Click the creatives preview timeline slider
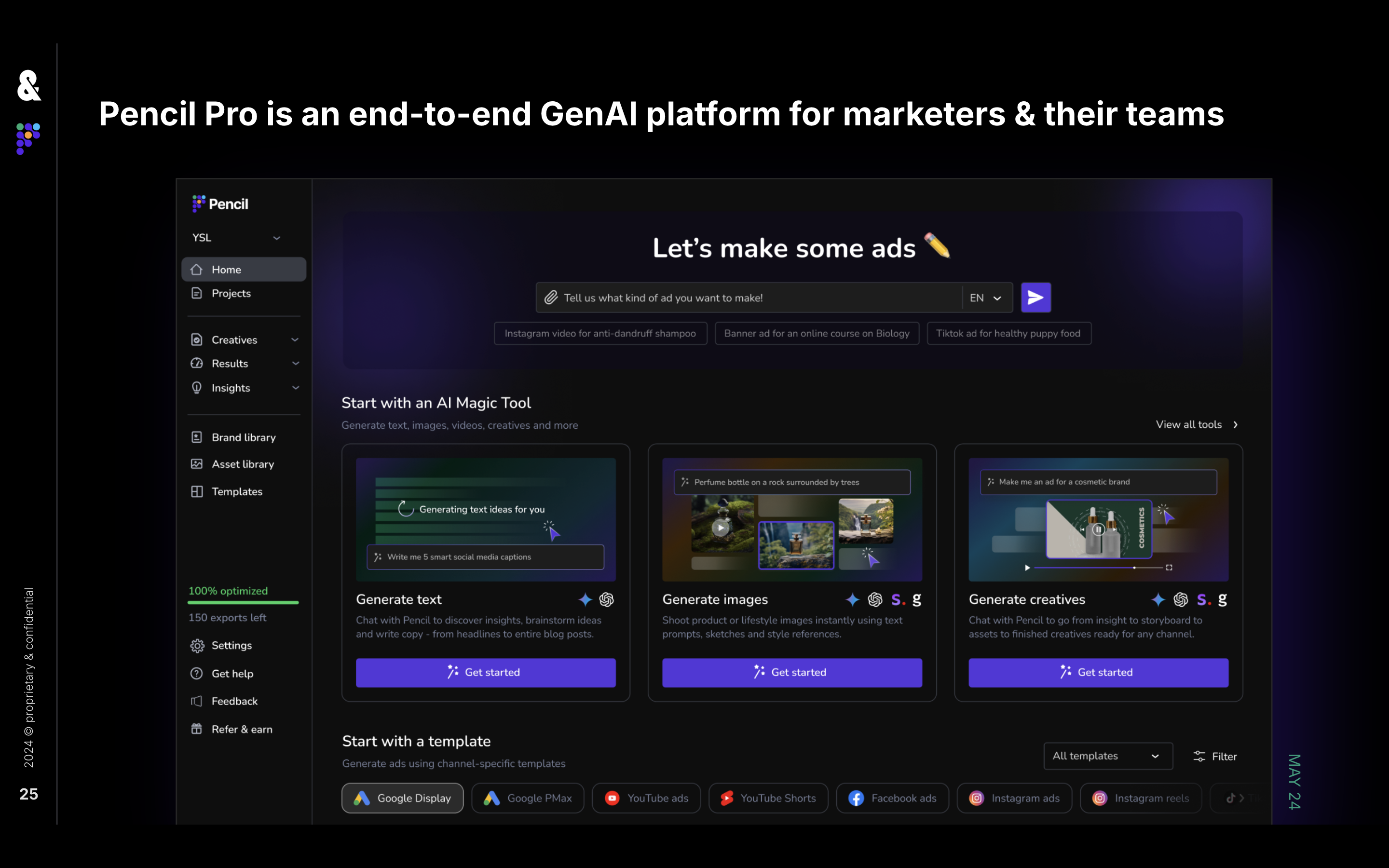Viewport: 1389px width, 868px height. click(1099, 568)
